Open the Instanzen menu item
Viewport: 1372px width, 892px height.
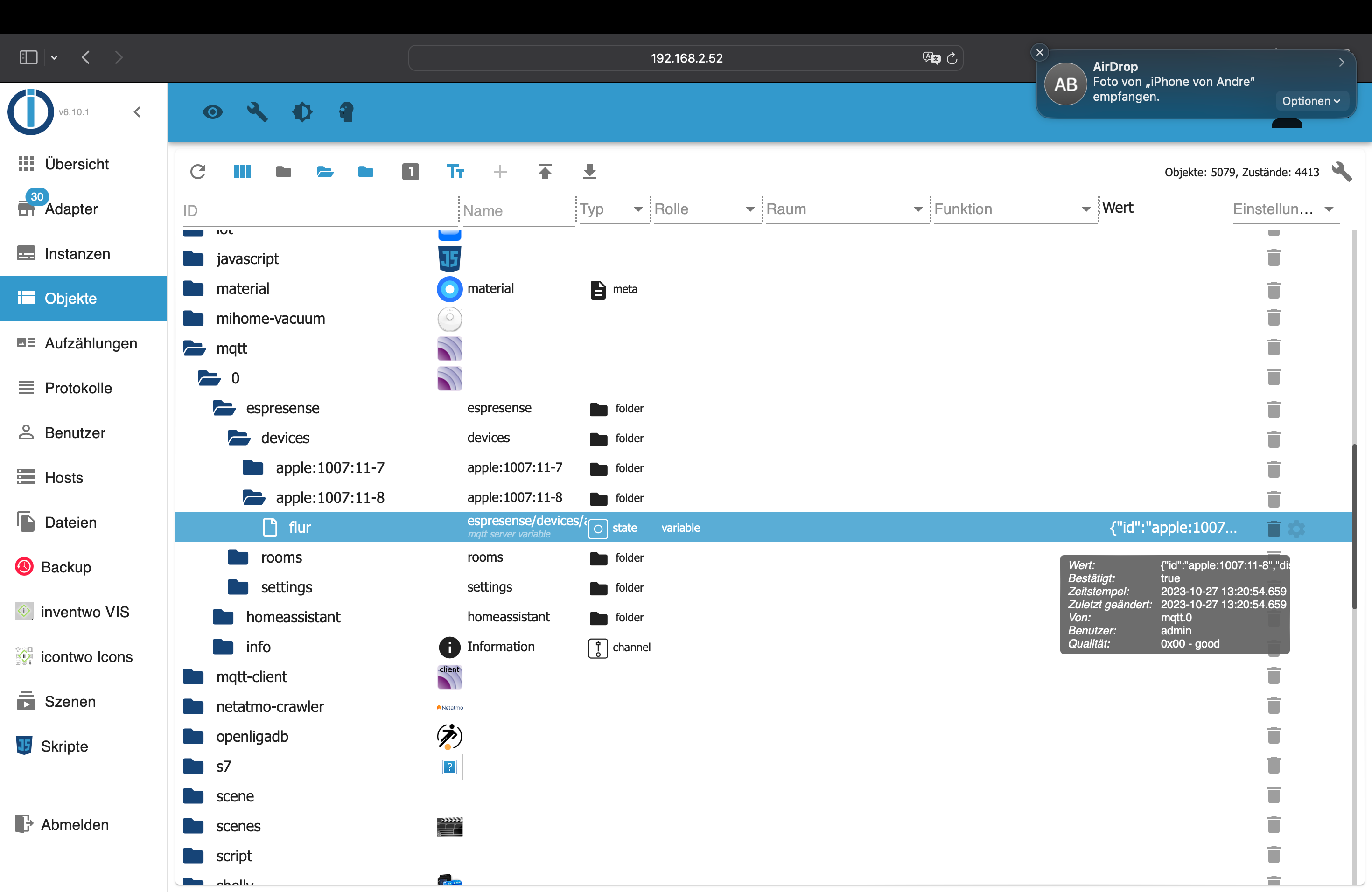(77, 253)
